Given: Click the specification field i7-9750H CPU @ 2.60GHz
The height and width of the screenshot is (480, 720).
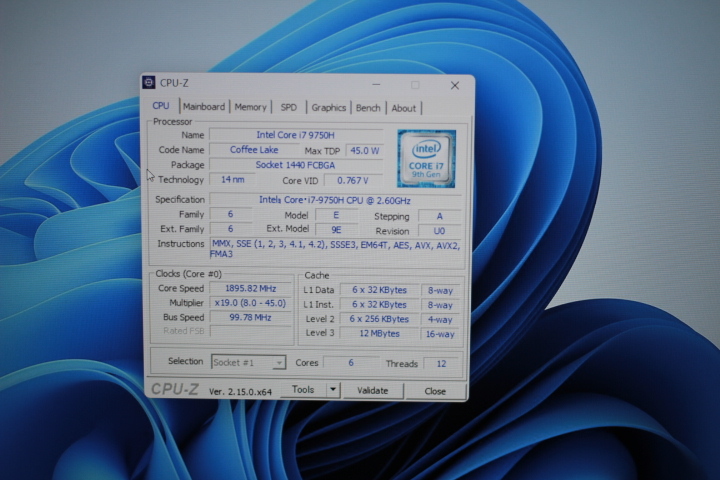Looking at the screenshot, I should pyautogui.click(x=335, y=200).
